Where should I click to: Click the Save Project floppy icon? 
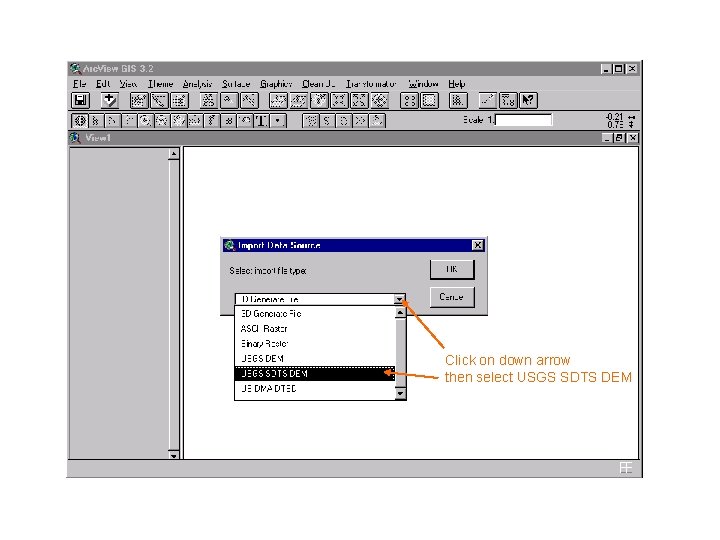(81, 100)
